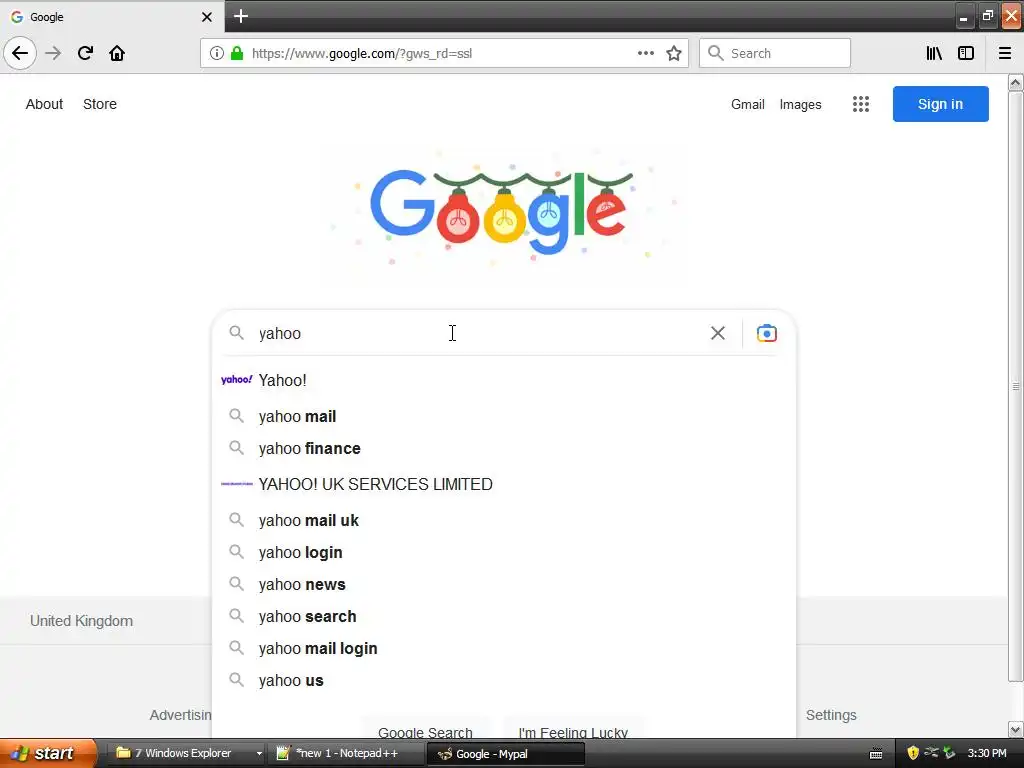The width and height of the screenshot is (1024, 768).
Task: Open the Settings link in footer
Action: click(831, 715)
